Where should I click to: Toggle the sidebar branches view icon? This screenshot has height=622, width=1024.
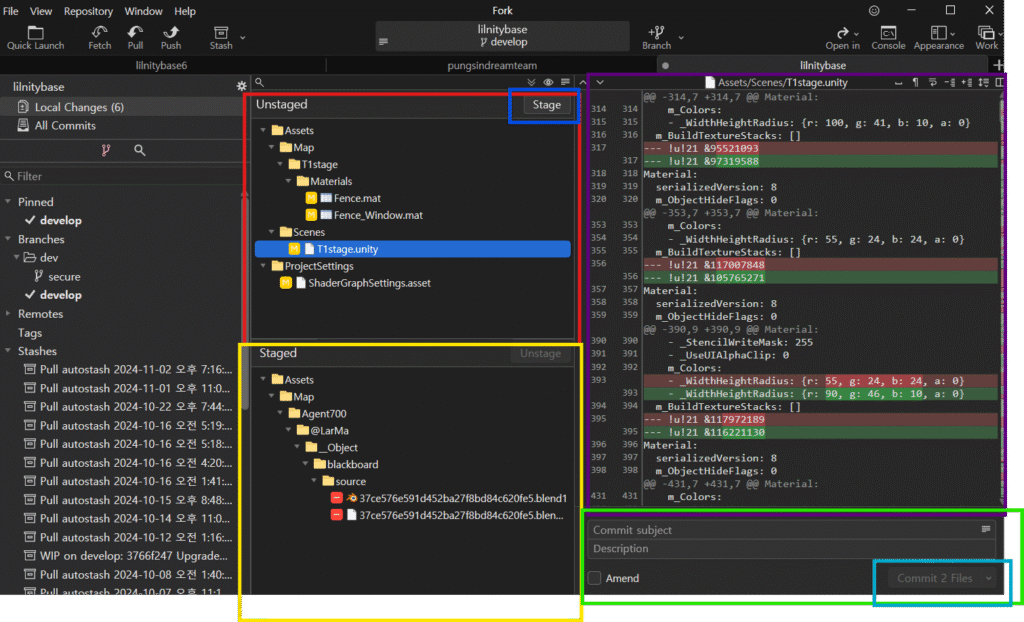tap(105, 150)
